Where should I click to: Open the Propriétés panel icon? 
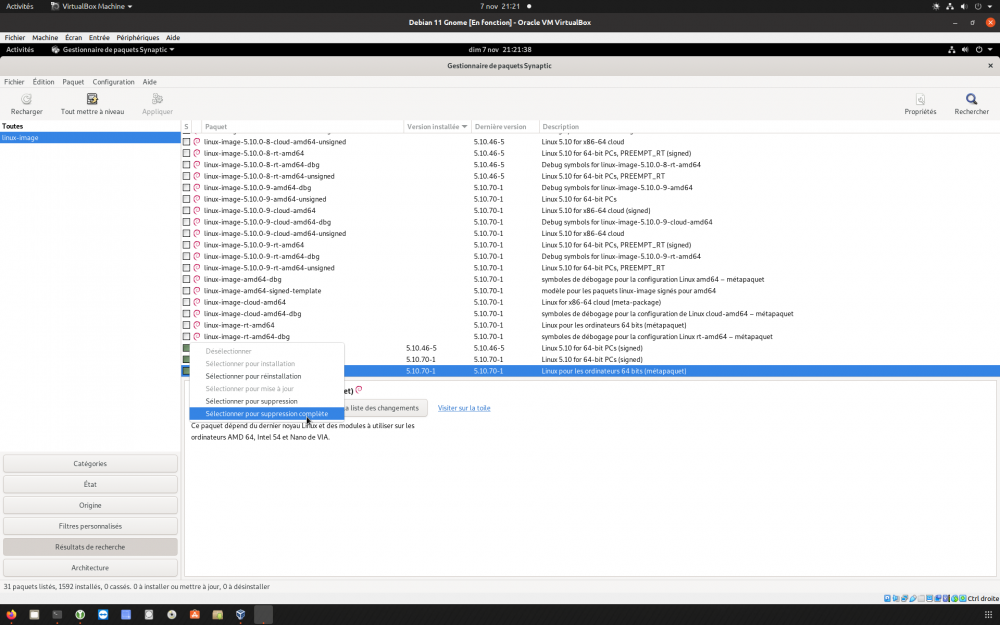[919, 100]
